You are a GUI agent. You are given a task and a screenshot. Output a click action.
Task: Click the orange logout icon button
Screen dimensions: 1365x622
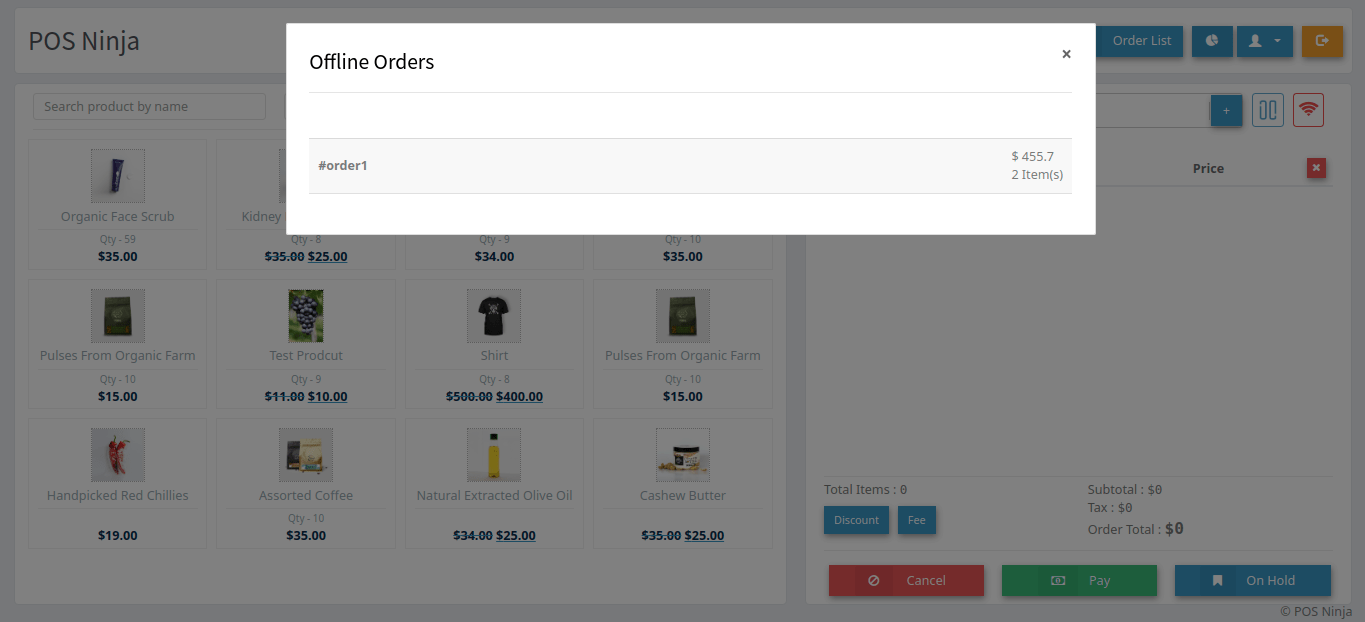(1322, 41)
